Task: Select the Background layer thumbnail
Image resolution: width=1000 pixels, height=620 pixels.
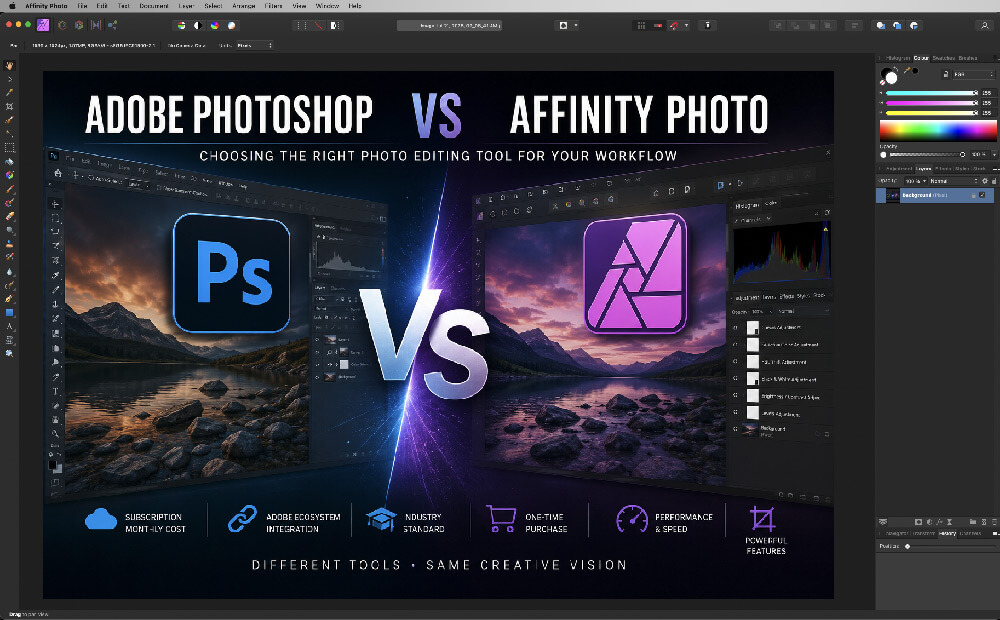Action: (x=893, y=195)
